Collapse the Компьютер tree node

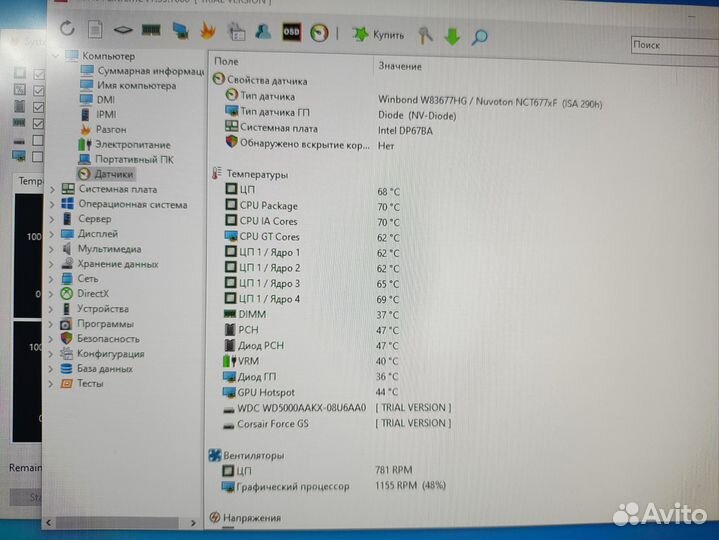point(55,56)
